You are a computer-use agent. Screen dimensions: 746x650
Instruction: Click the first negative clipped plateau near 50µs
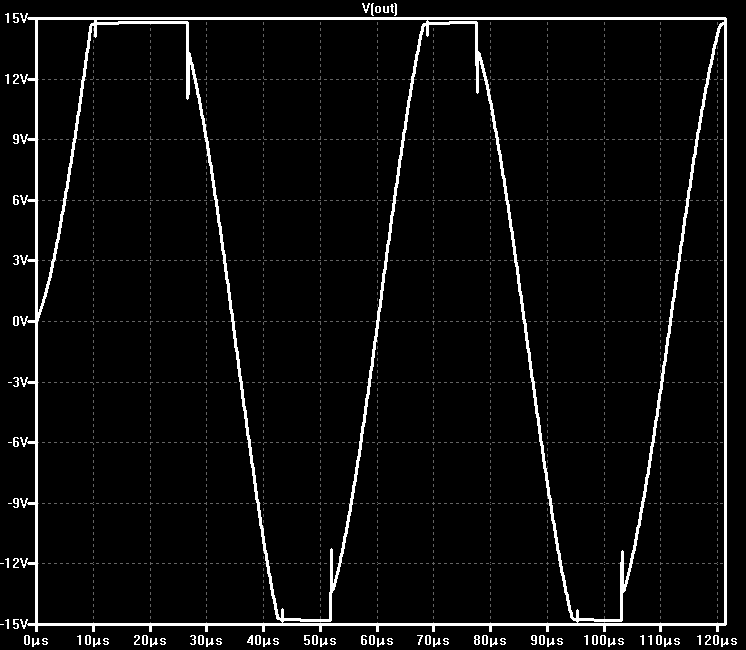305,620
